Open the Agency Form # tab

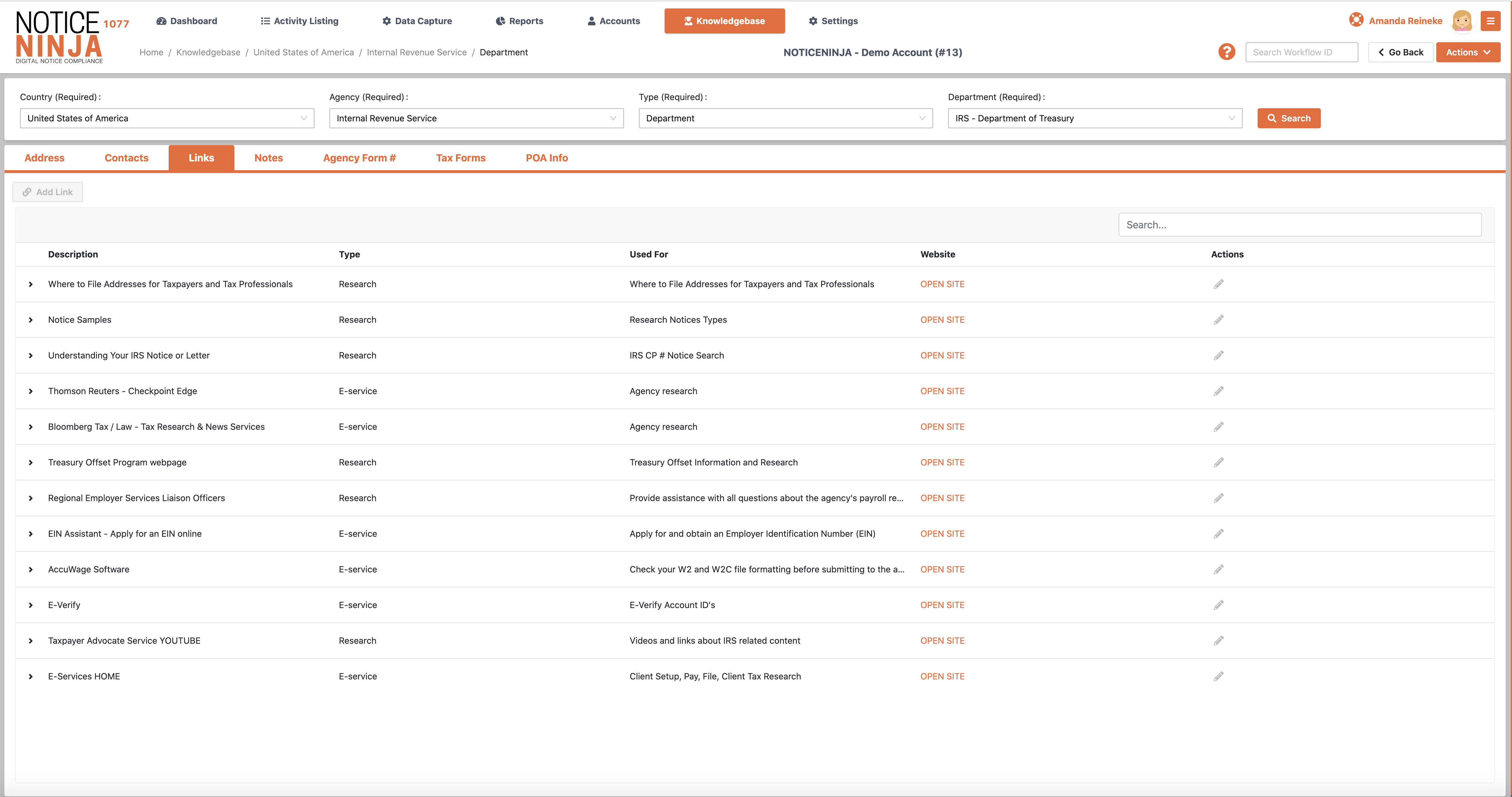359,158
